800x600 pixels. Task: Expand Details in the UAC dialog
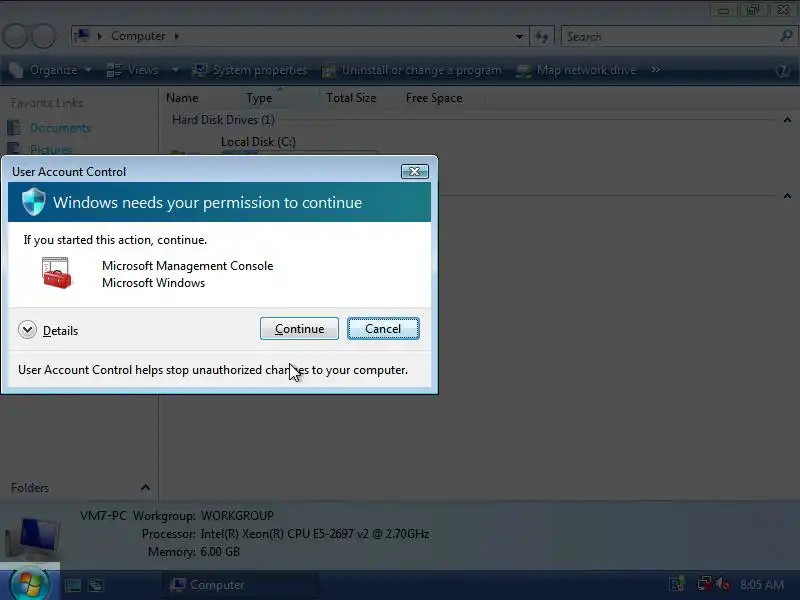coord(48,331)
